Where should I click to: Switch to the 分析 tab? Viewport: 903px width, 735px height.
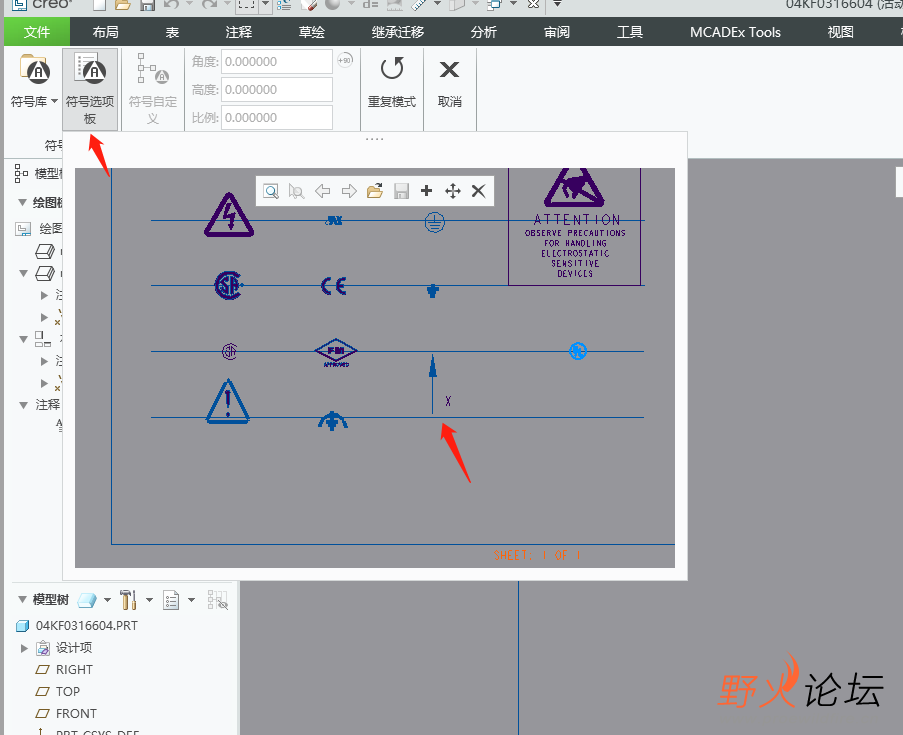point(484,32)
